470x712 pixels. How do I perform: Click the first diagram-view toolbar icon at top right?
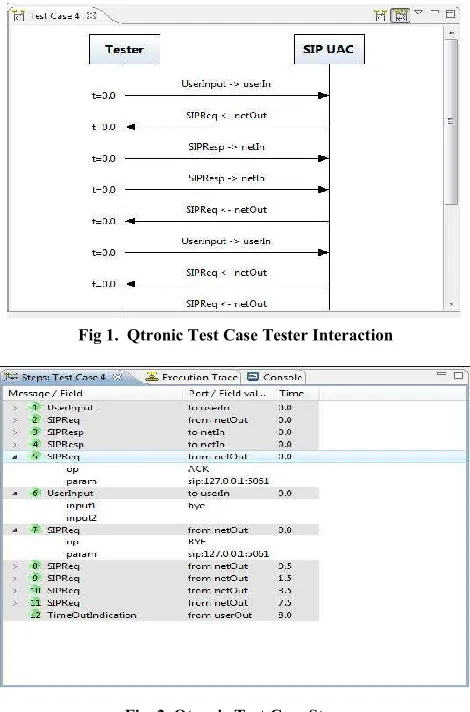point(380,15)
